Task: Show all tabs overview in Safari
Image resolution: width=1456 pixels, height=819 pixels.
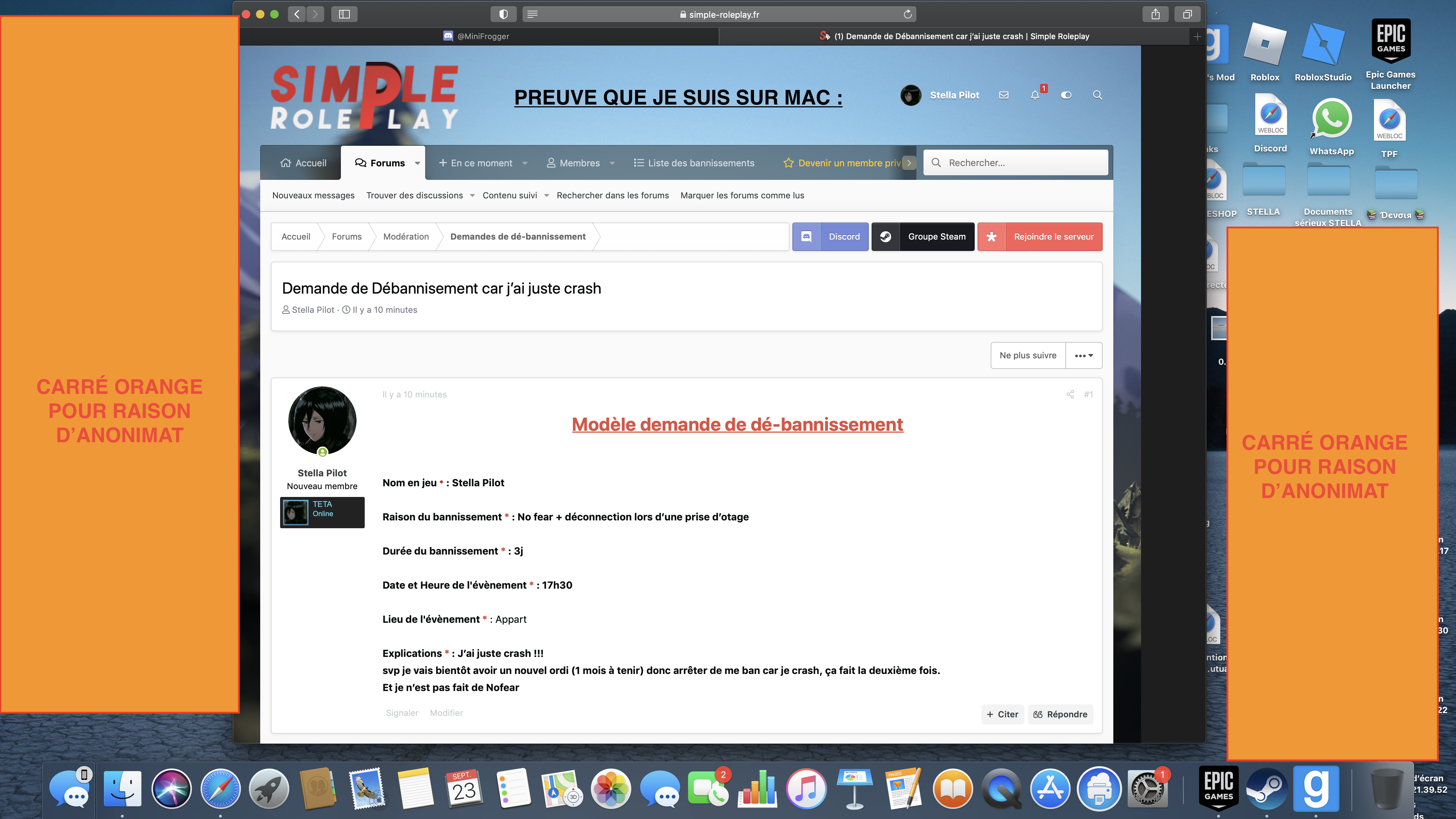Action: point(1187,14)
